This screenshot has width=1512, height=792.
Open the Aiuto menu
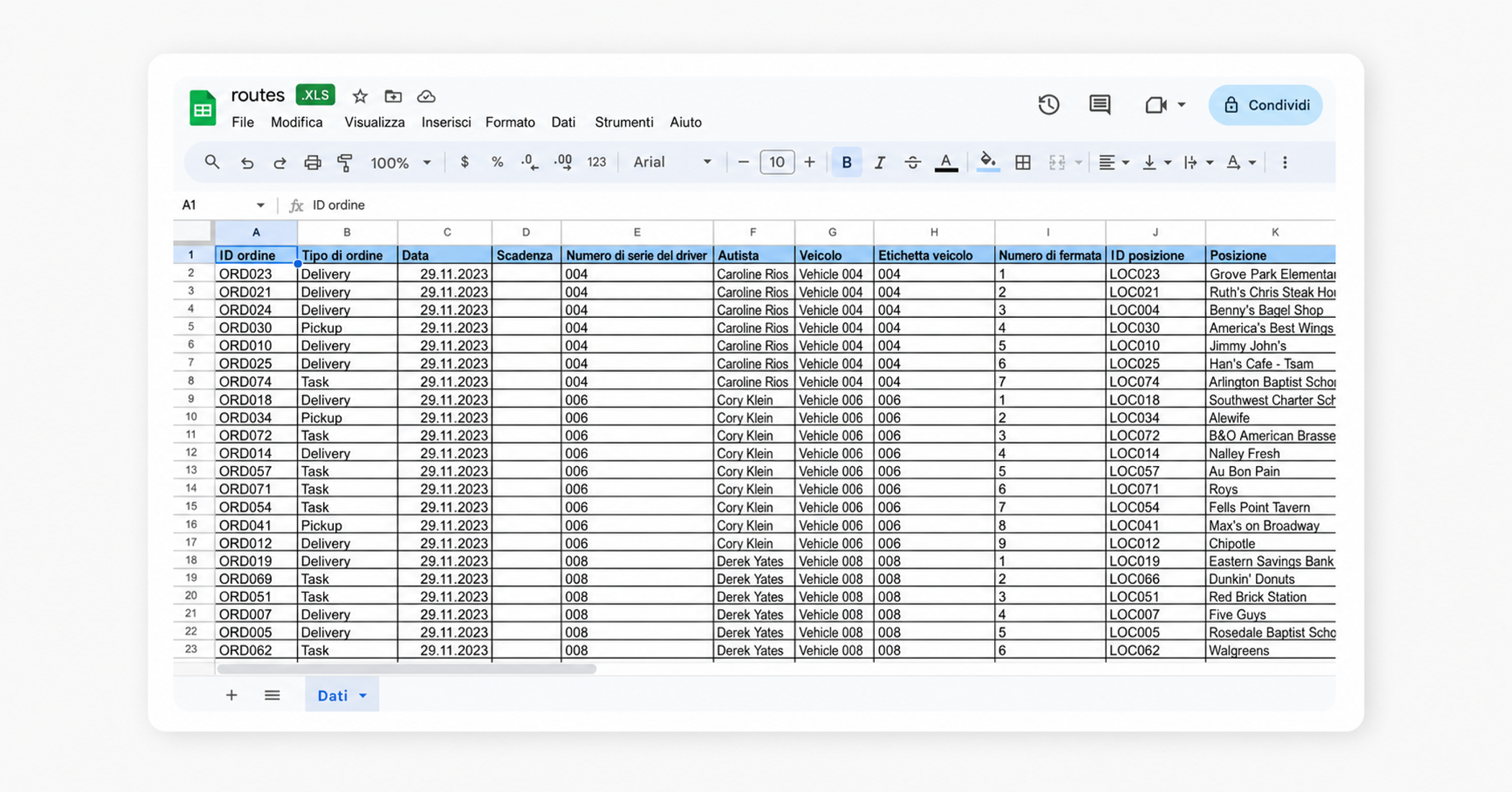(x=686, y=122)
